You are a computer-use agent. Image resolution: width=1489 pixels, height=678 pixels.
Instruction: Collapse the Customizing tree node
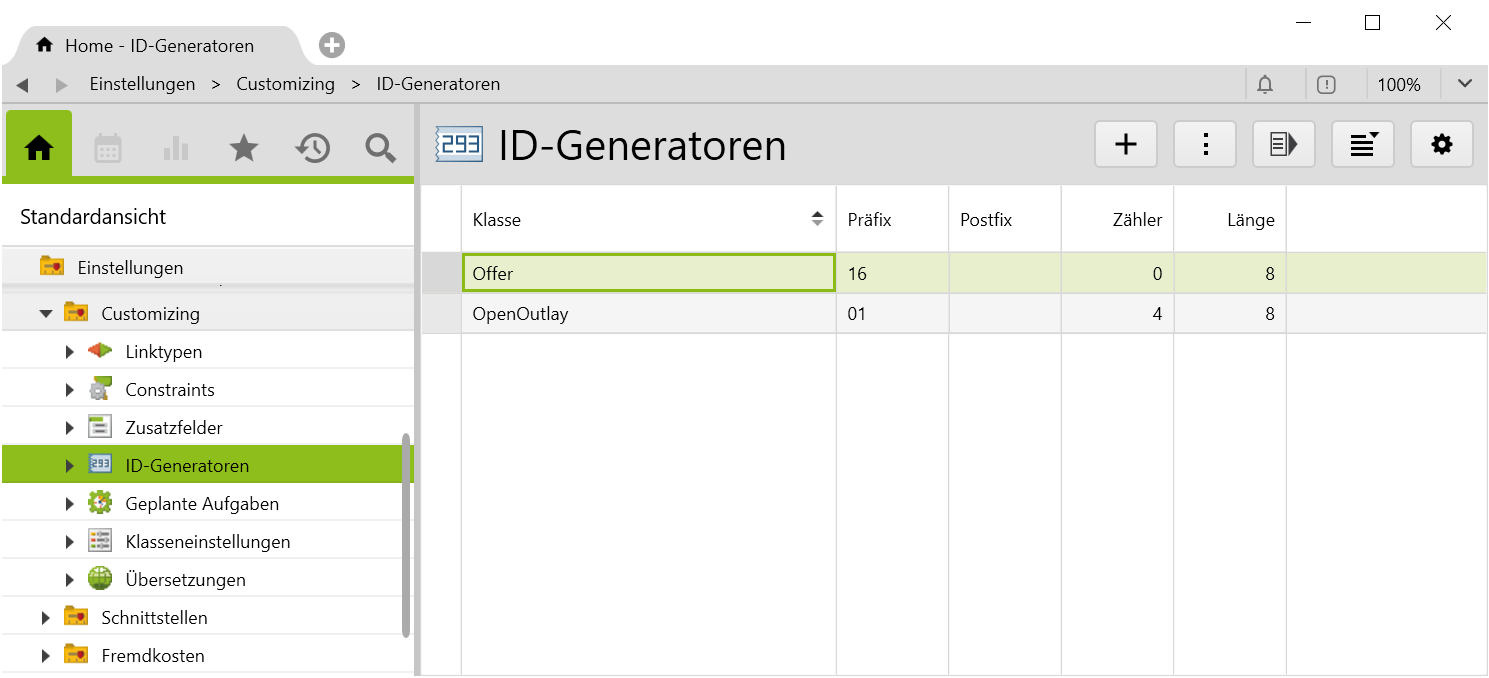(45, 314)
